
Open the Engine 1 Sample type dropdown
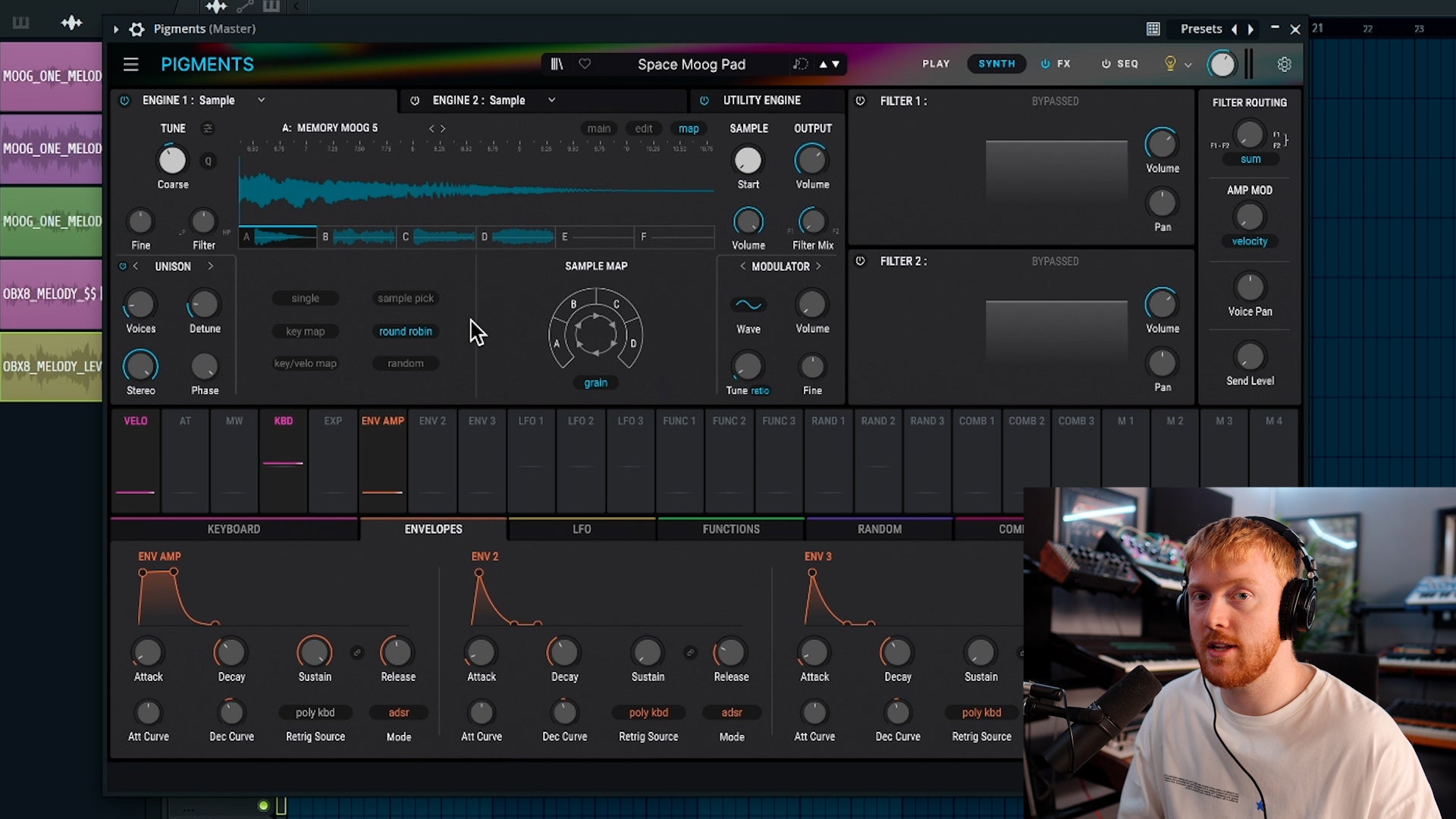click(x=262, y=100)
